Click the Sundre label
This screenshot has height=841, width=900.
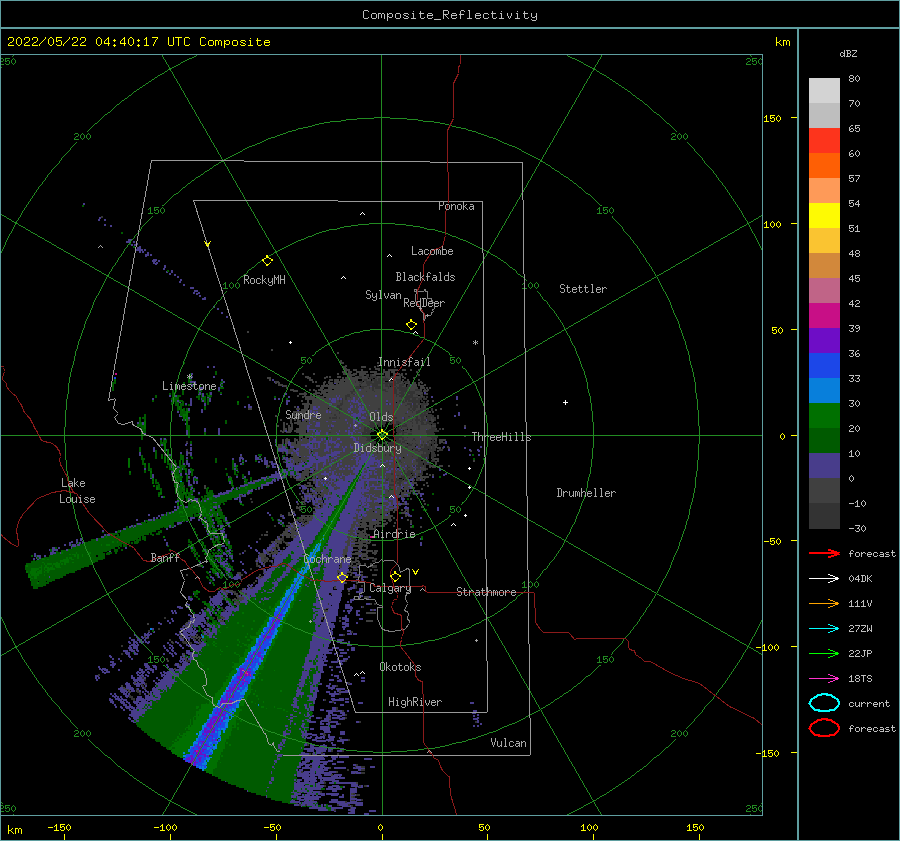(x=303, y=415)
